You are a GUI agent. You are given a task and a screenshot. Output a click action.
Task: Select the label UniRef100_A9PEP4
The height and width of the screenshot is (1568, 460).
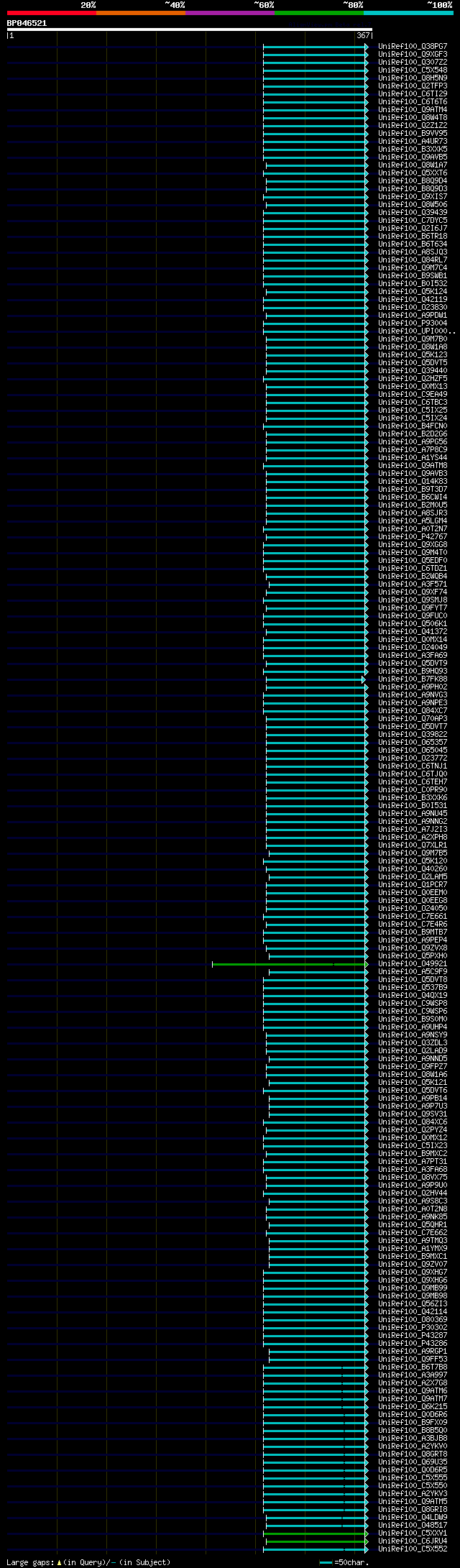pos(413,940)
